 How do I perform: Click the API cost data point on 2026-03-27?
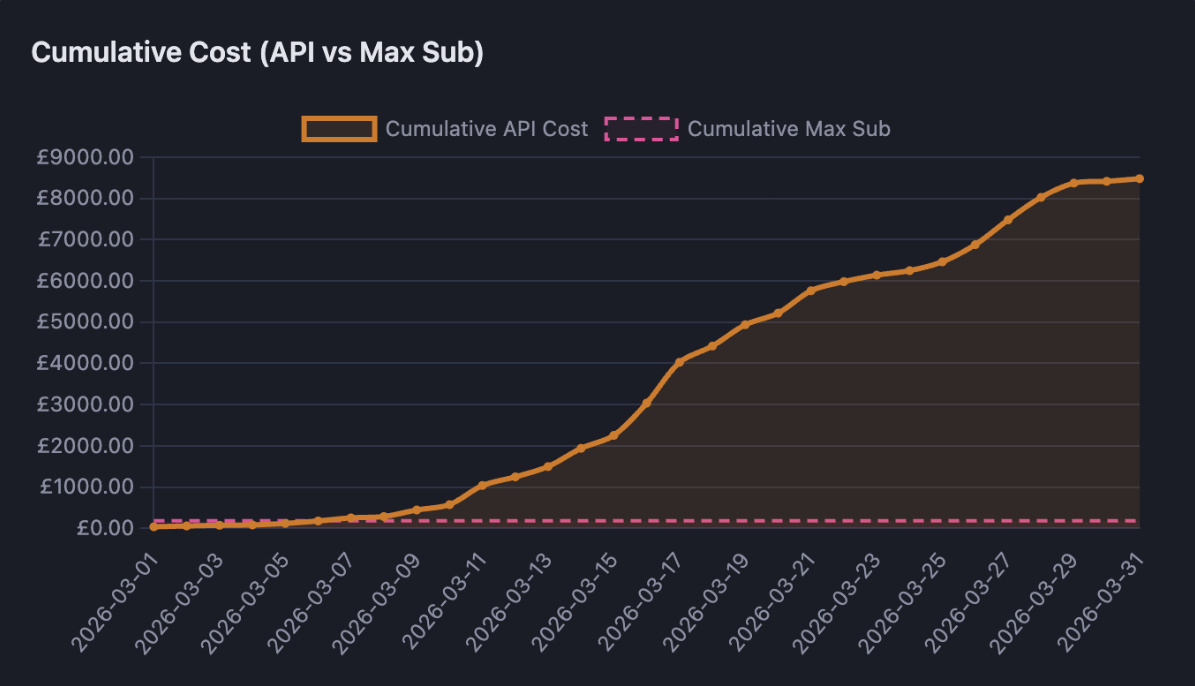(1008, 219)
